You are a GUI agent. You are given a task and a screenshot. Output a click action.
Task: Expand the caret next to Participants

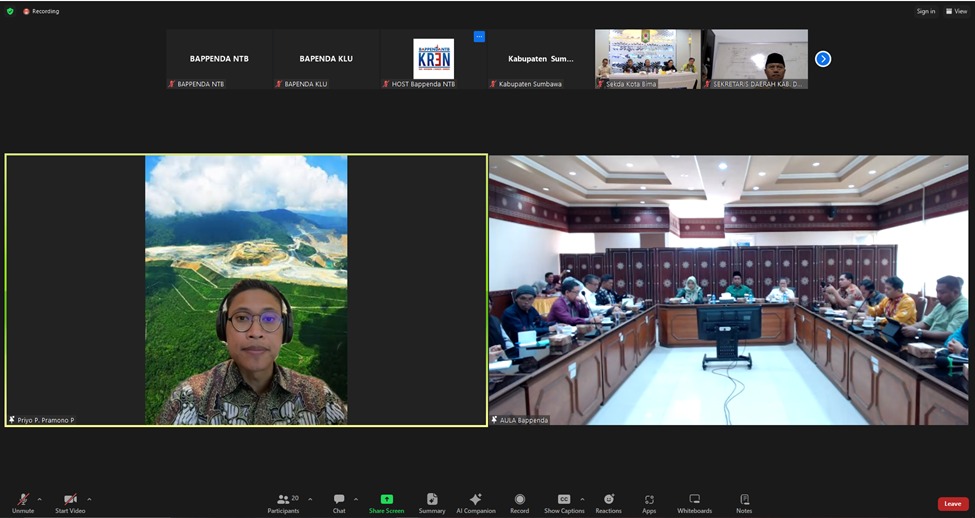pyautogui.click(x=310, y=499)
